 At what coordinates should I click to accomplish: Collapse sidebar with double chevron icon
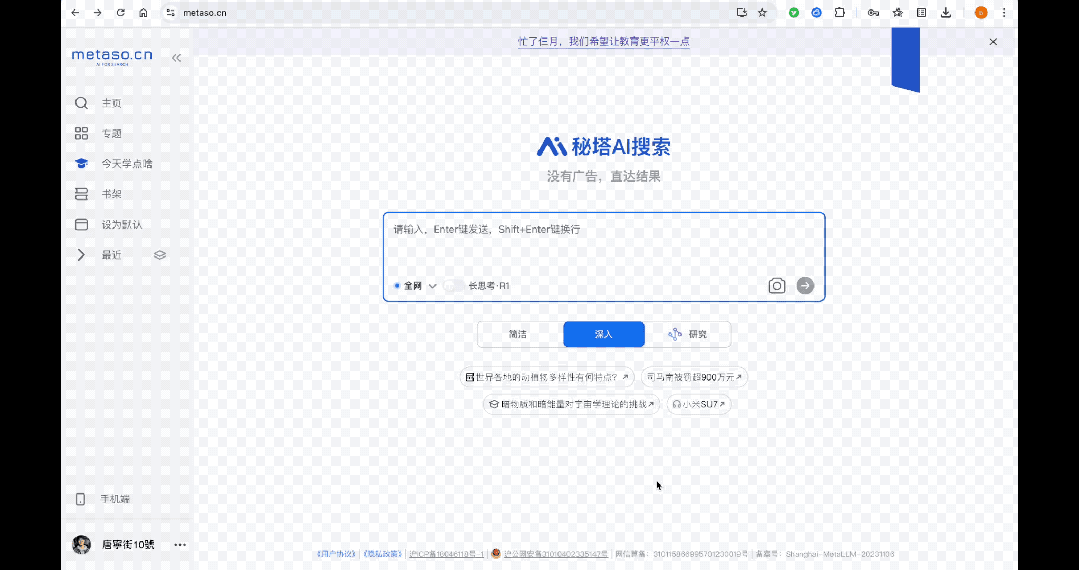[x=176, y=58]
